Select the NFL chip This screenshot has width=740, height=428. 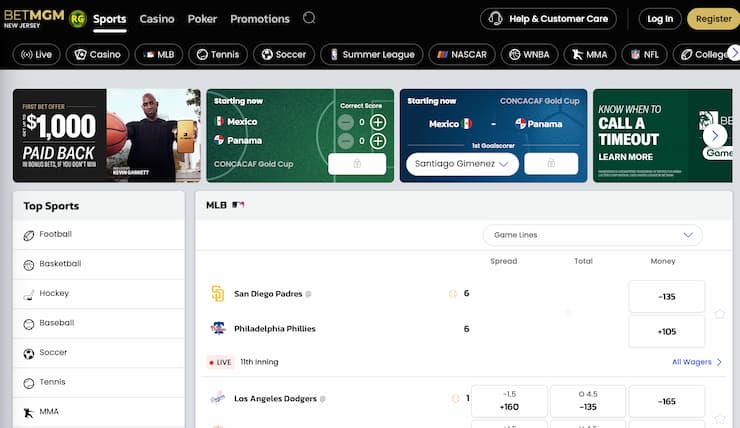pos(644,55)
